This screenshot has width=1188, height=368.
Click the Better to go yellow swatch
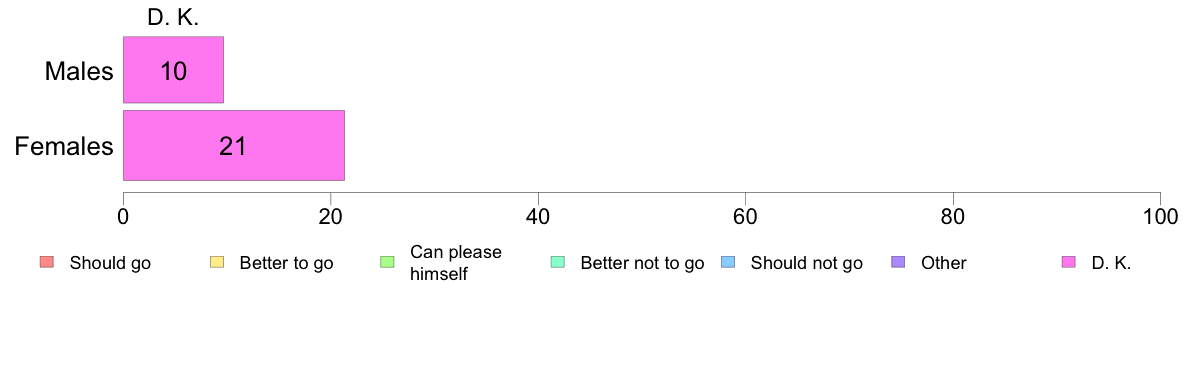click(216, 263)
